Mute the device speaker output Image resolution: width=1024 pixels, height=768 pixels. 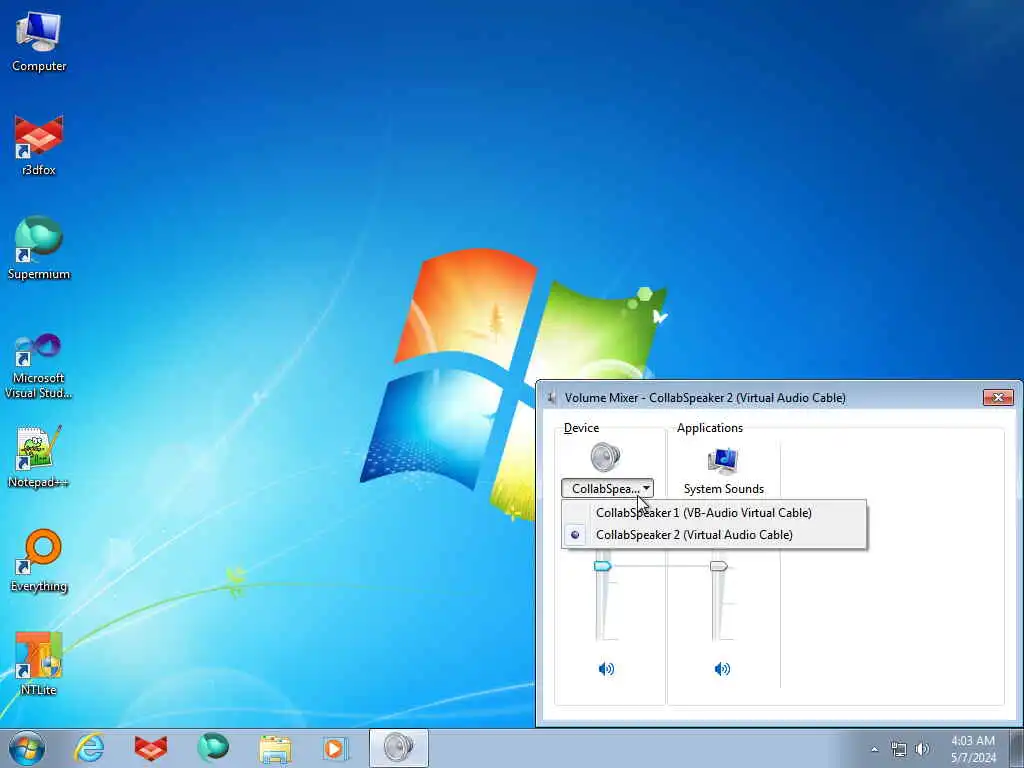606,669
